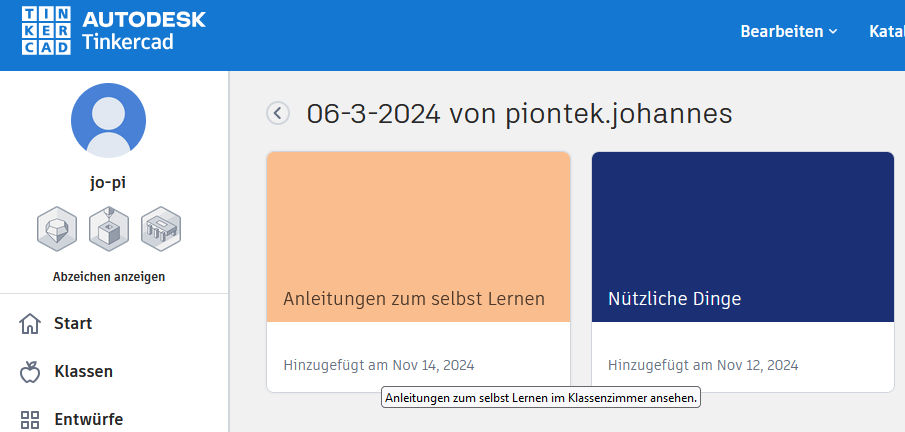The height and width of the screenshot is (432, 905).
Task: Click the four-squares icon beside Entwürfe
Action: pyautogui.click(x=31, y=420)
